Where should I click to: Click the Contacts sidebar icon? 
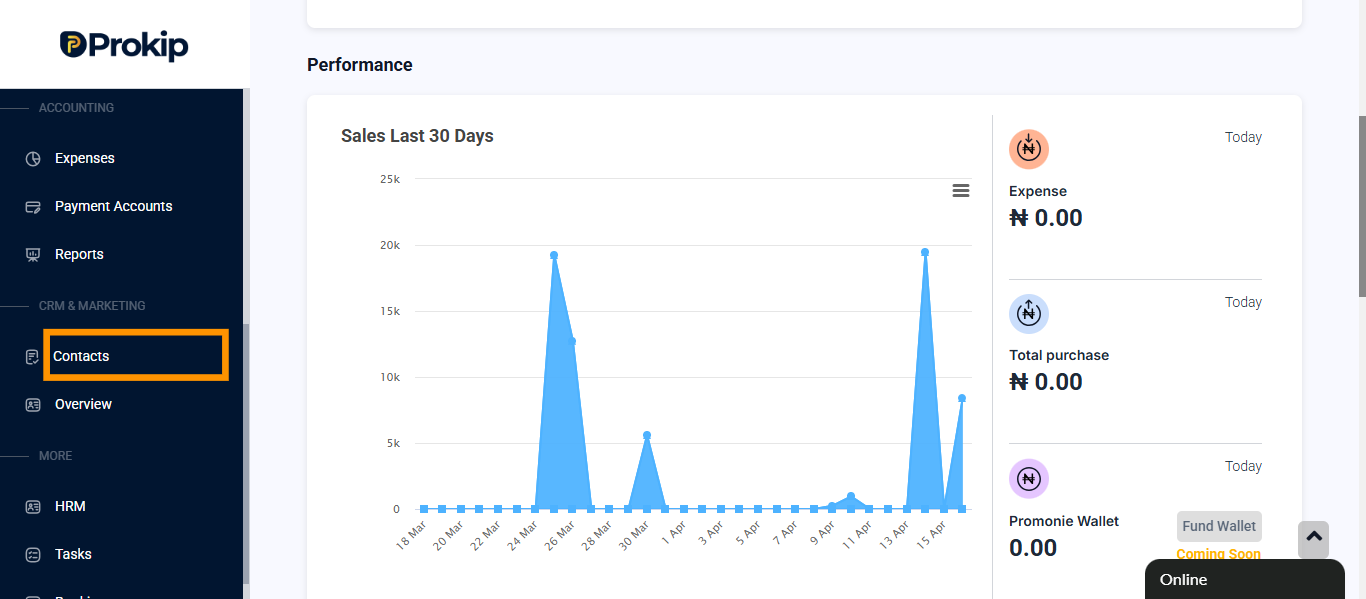click(33, 357)
